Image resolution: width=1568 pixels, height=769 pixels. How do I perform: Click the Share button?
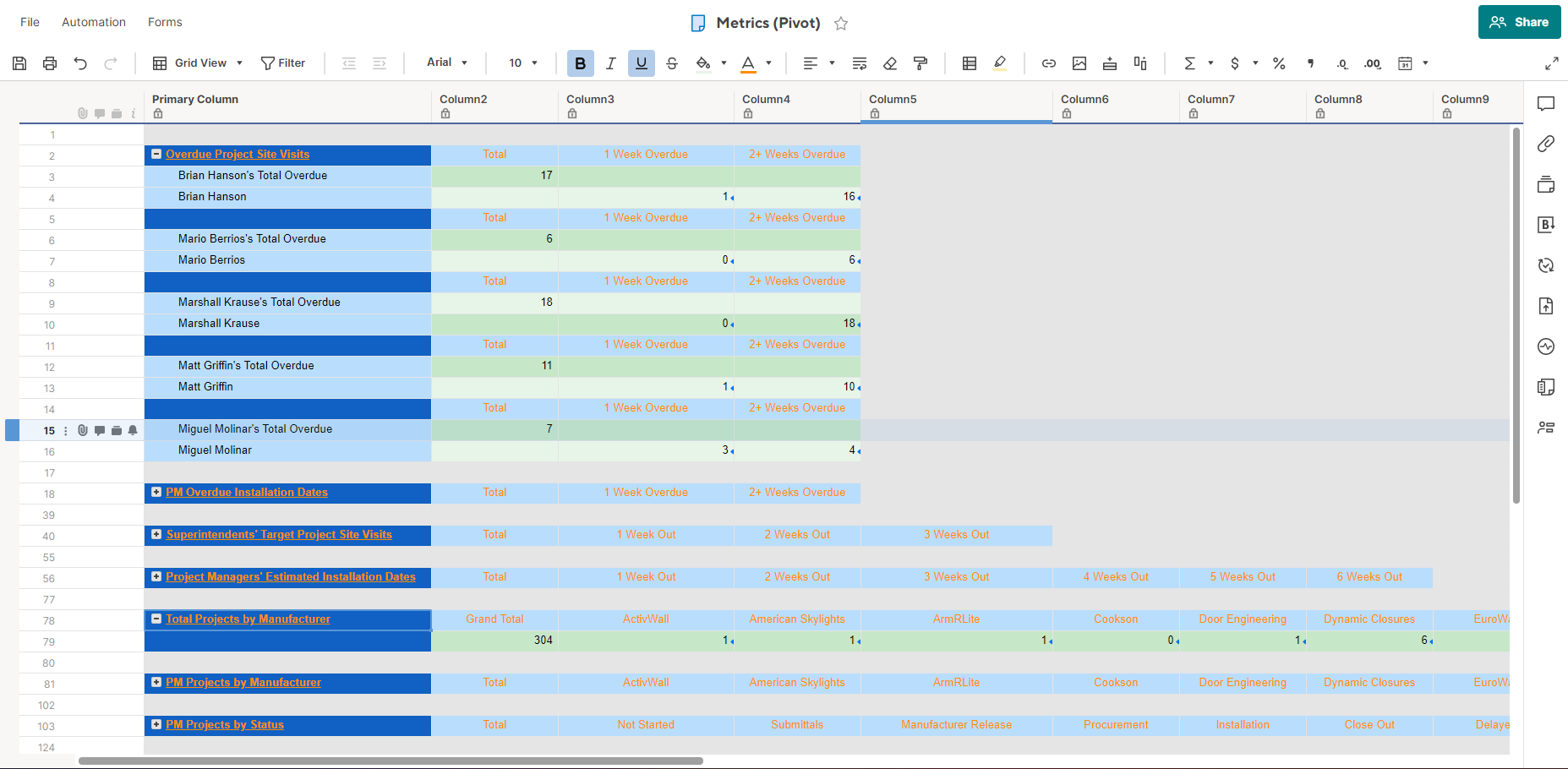(x=1519, y=22)
